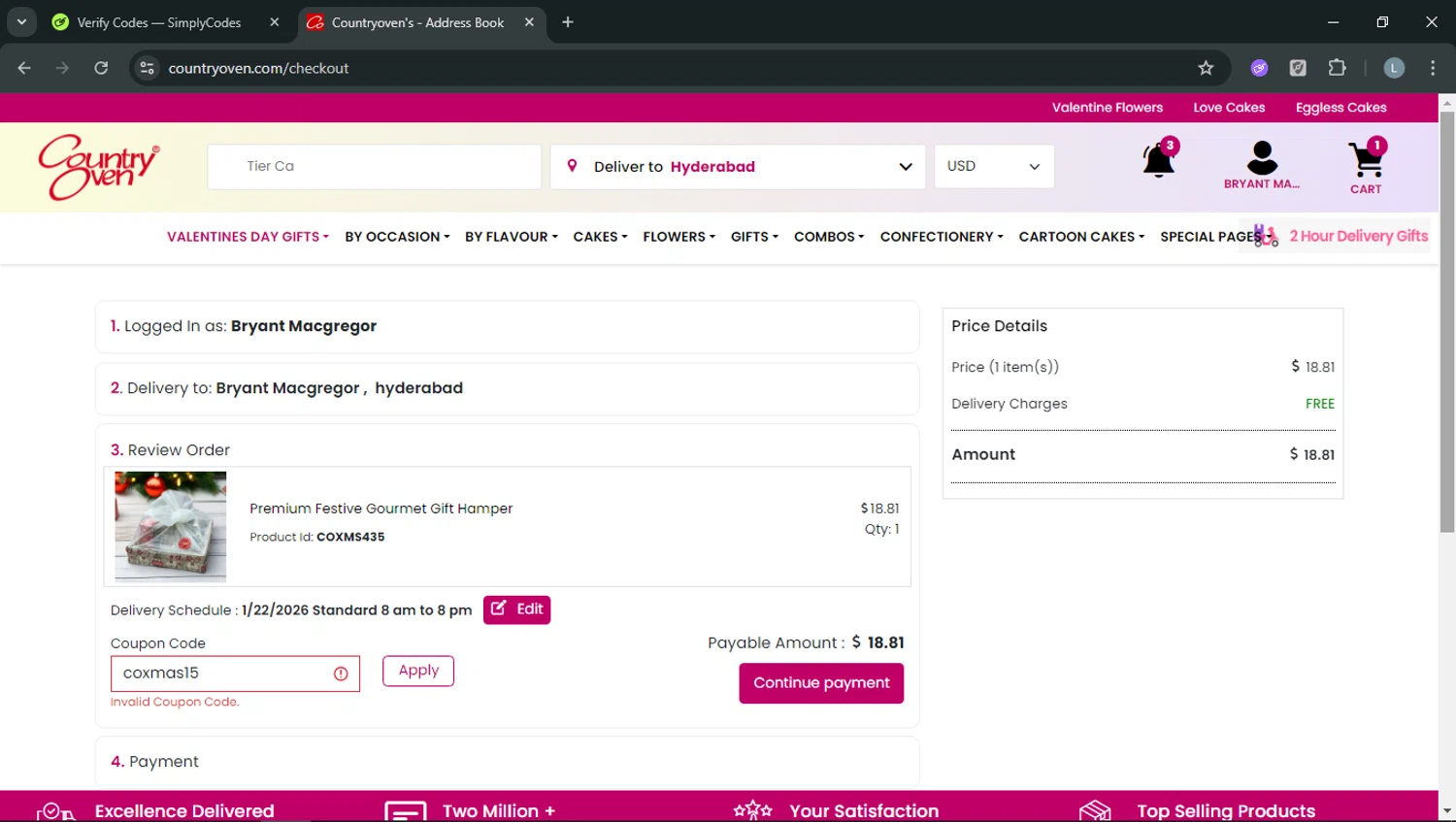This screenshot has height=822, width=1456.
Task: Click the Invalid Coupon Code error message
Action: (175, 702)
